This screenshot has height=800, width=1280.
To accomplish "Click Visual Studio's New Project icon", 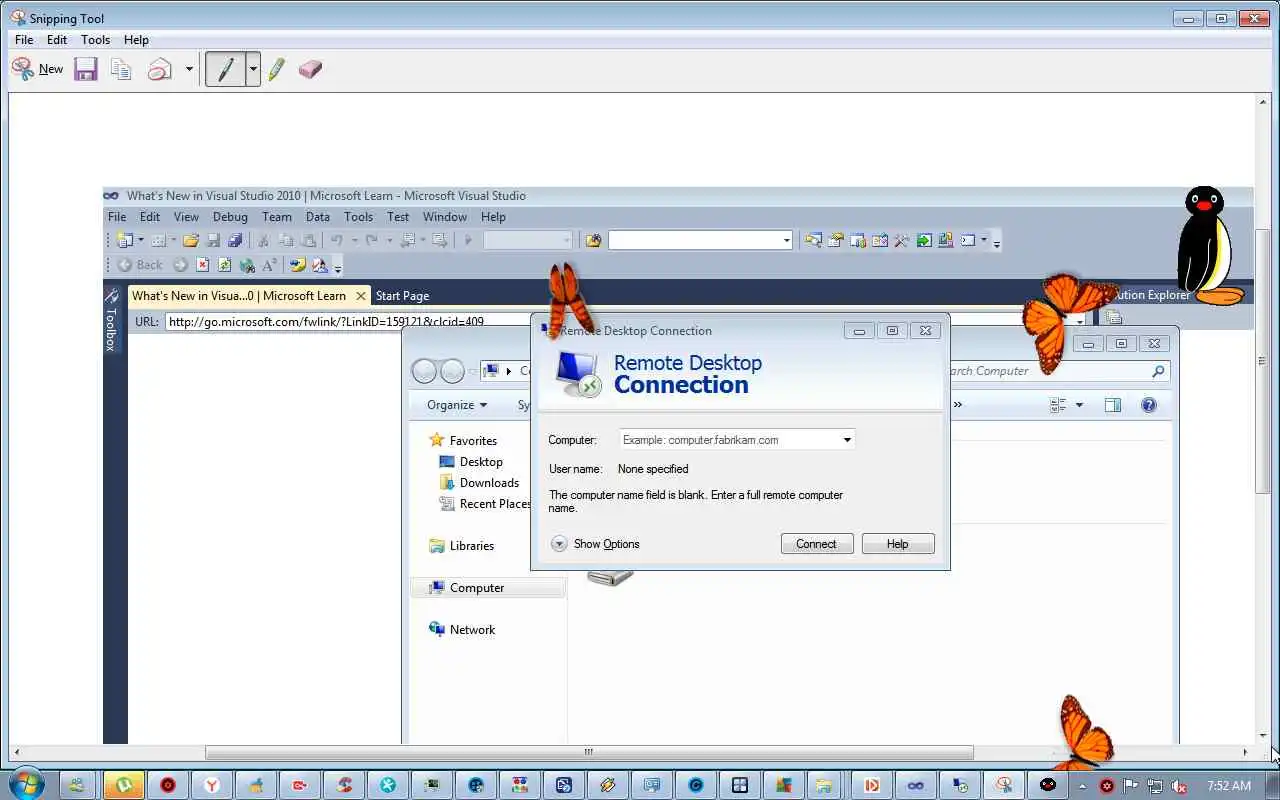I will point(125,240).
